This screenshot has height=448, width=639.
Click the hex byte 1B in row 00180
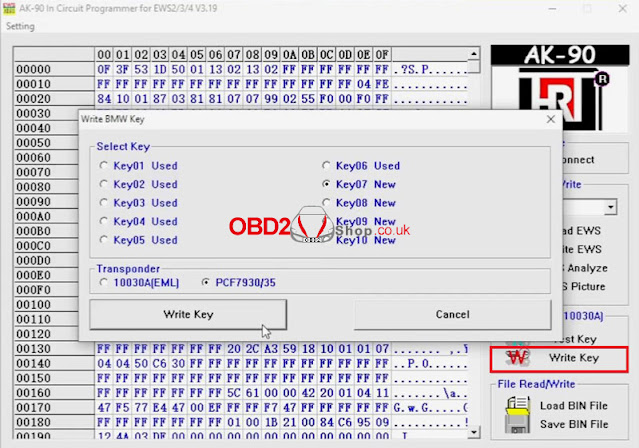(271, 422)
